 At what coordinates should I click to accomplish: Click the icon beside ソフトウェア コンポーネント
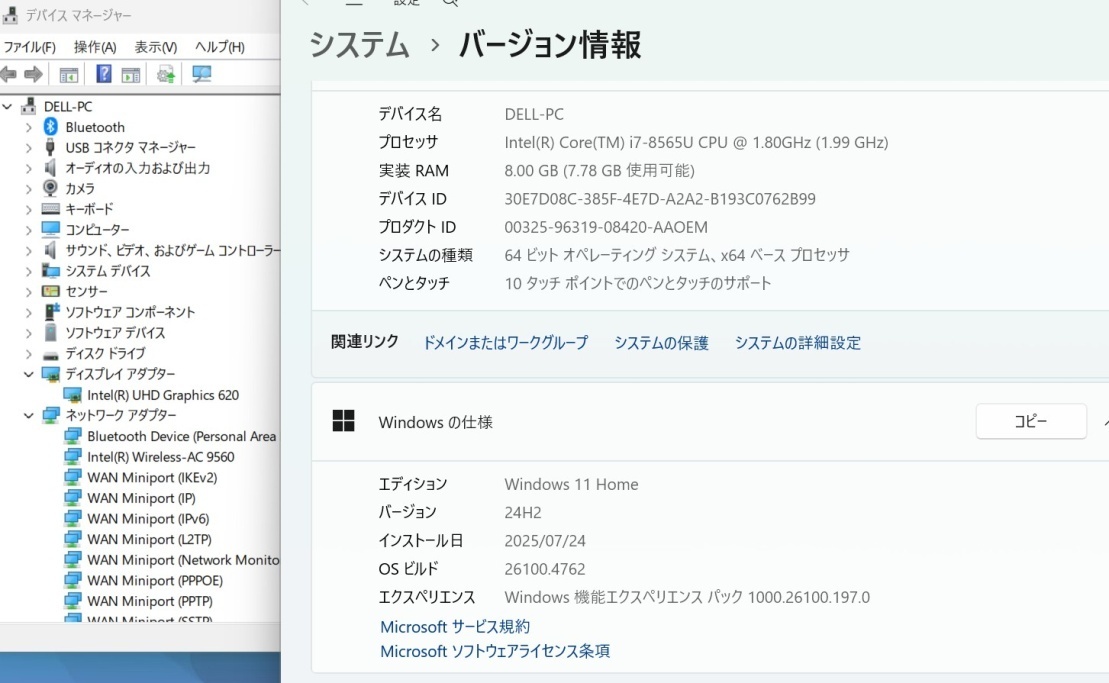(x=52, y=311)
